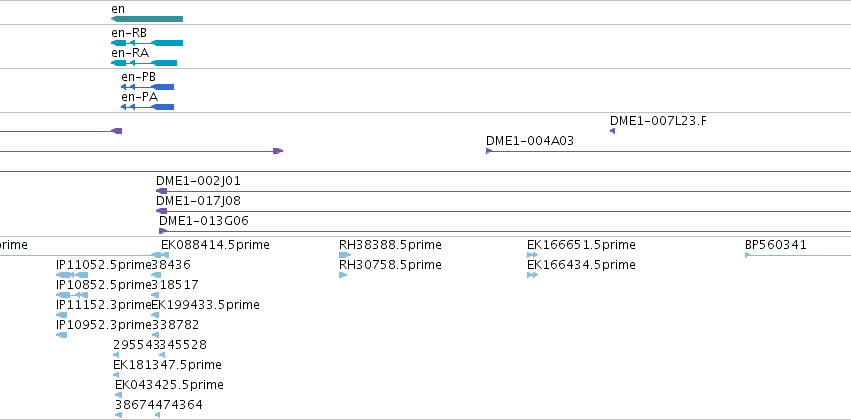
Task: Click the EK166434.5prime double arrow glyph
Action: (532, 275)
